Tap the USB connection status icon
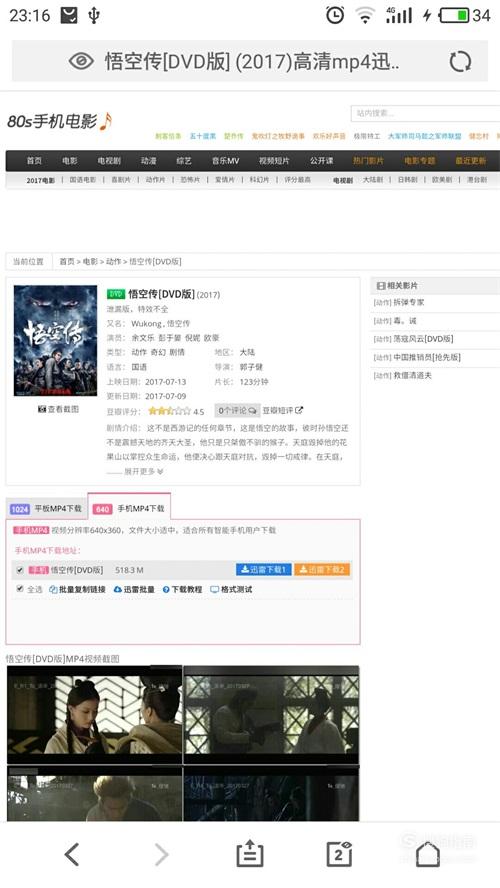500x888 pixels. 93,15
